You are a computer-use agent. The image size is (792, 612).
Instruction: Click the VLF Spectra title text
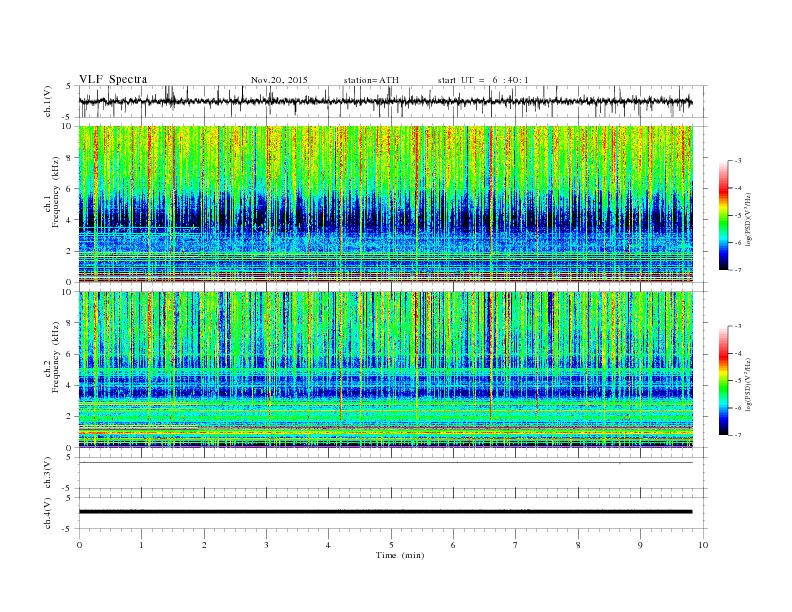(x=113, y=79)
